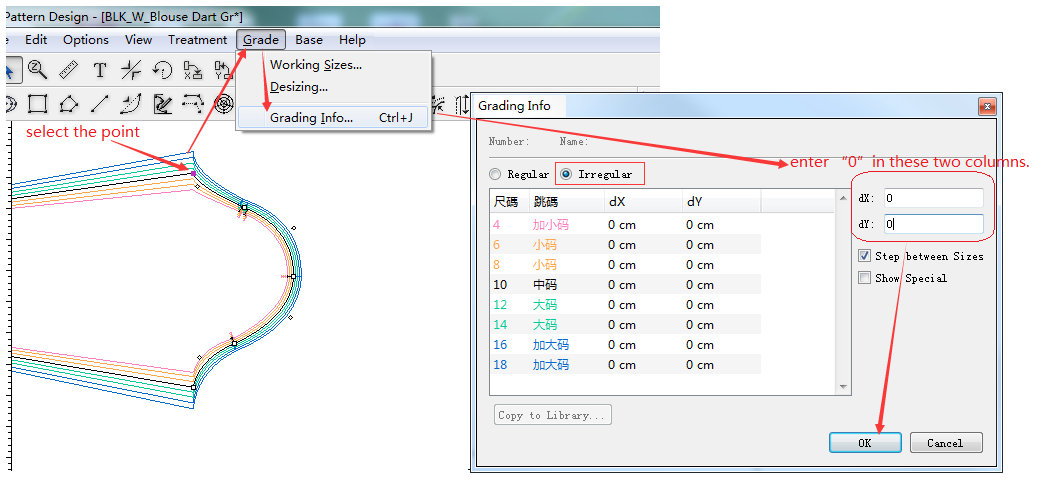Image resolution: width=1039 pixels, height=484 pixels.
Task: Open the Treatment menu
Action: coord(197,40)
